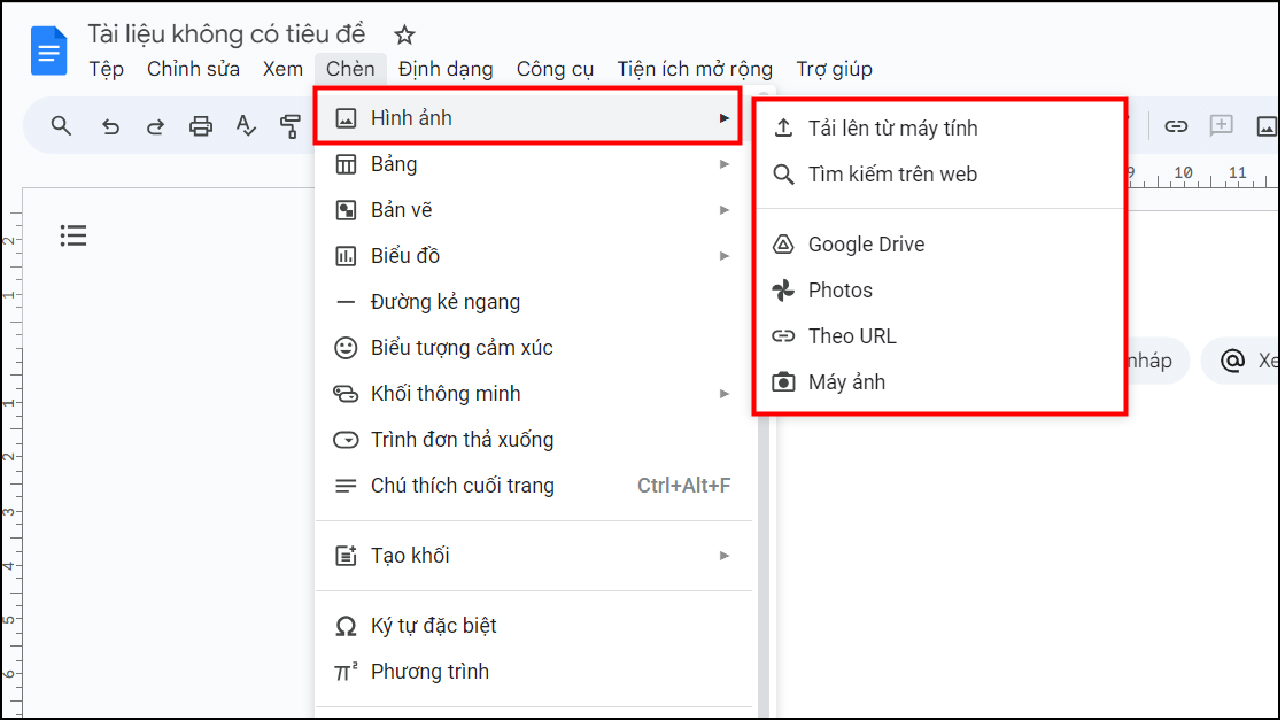Open the Trợ giúp menu
This screenshot has height=720, width=1280.
coord(834,69)
